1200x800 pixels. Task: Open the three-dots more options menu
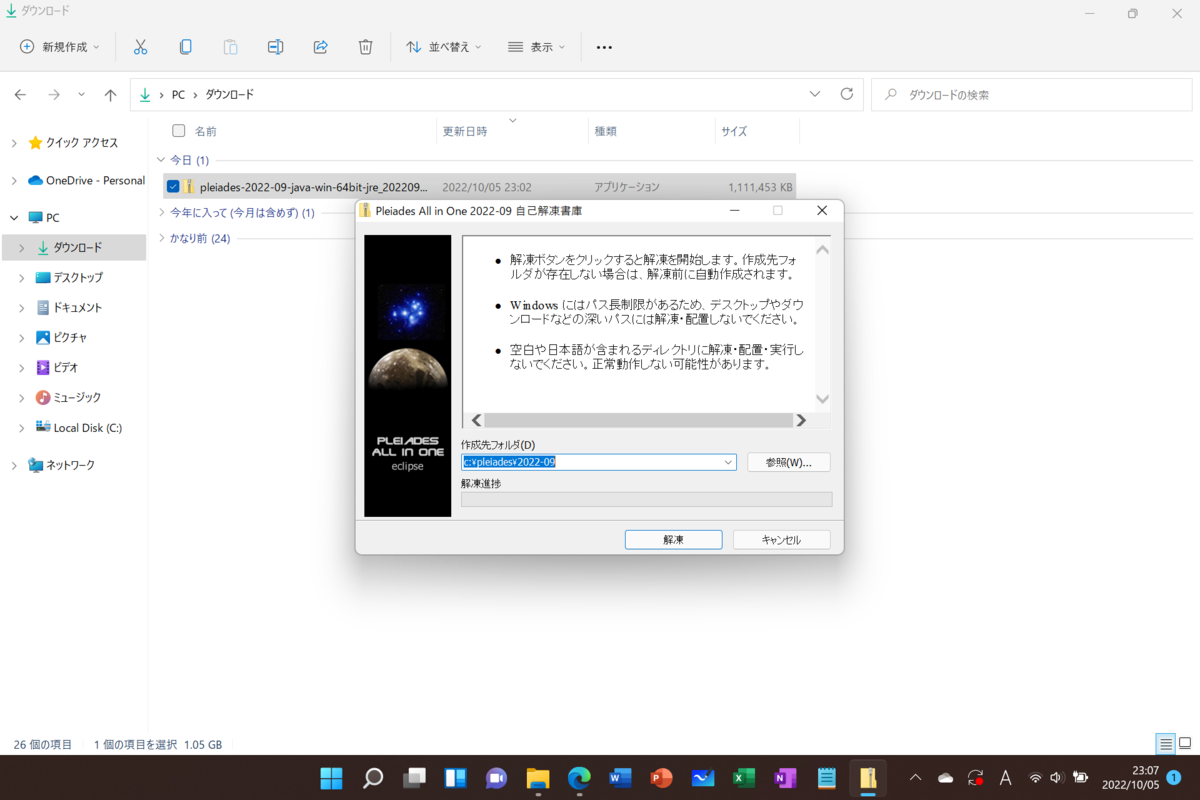pos(604,47)
